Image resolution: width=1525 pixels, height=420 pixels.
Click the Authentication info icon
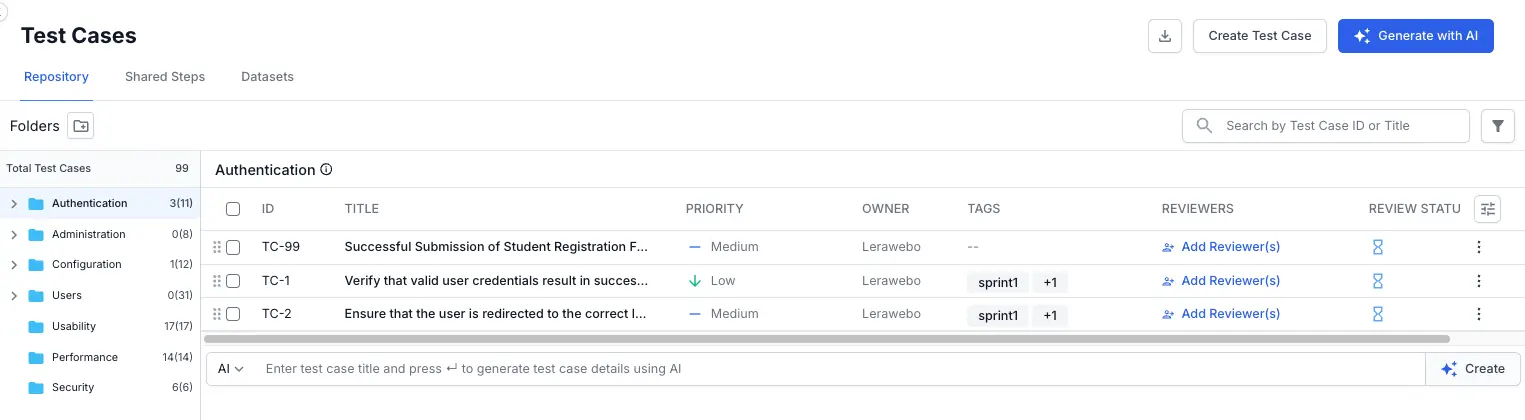coord(326,170)
